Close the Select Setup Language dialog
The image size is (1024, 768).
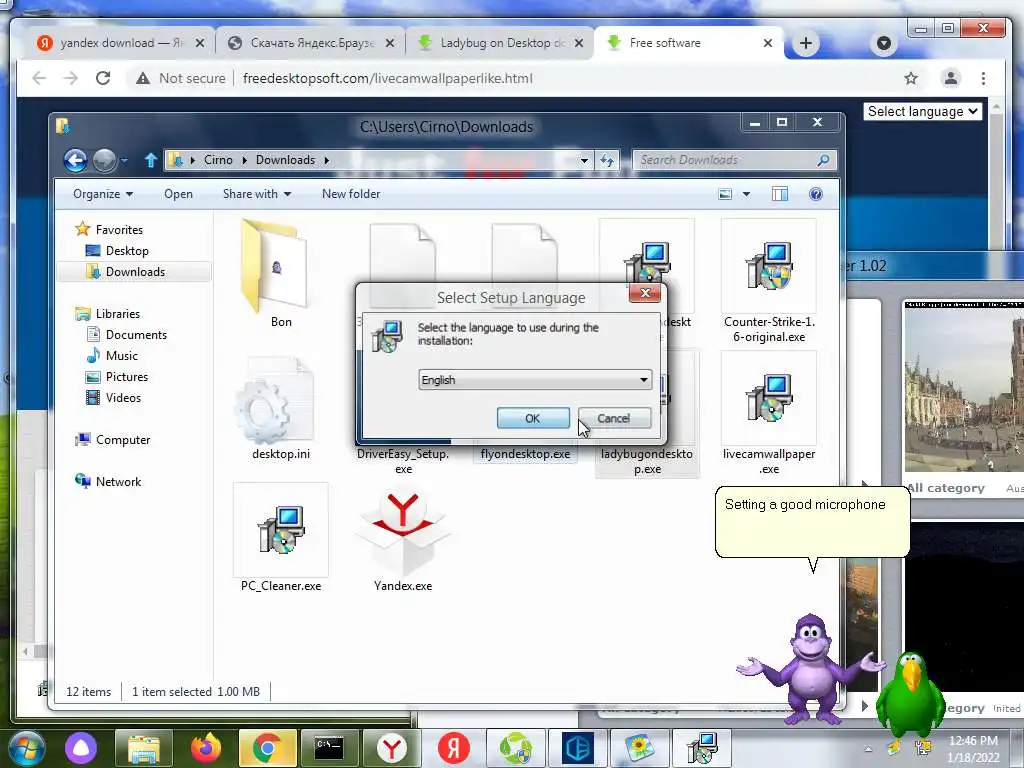coord(645,293)
